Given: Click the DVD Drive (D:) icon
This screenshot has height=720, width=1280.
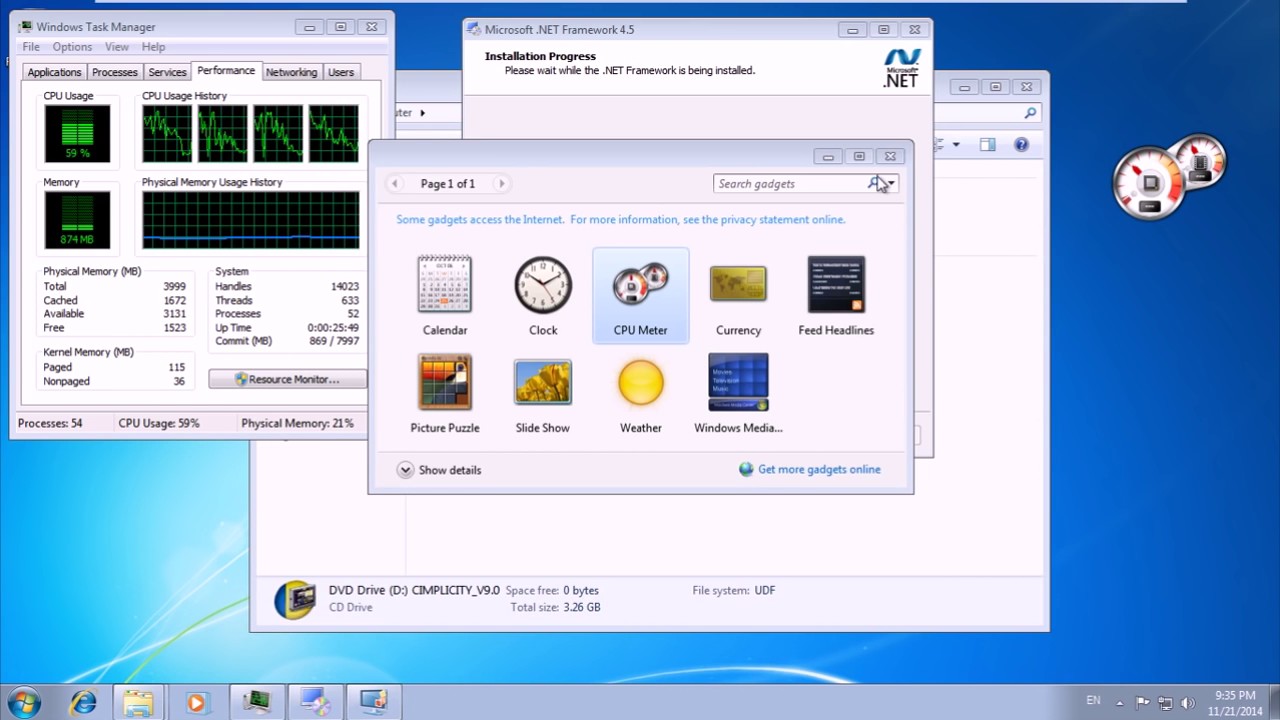Looking at the screenshot, I should click(x=295, y=599).
